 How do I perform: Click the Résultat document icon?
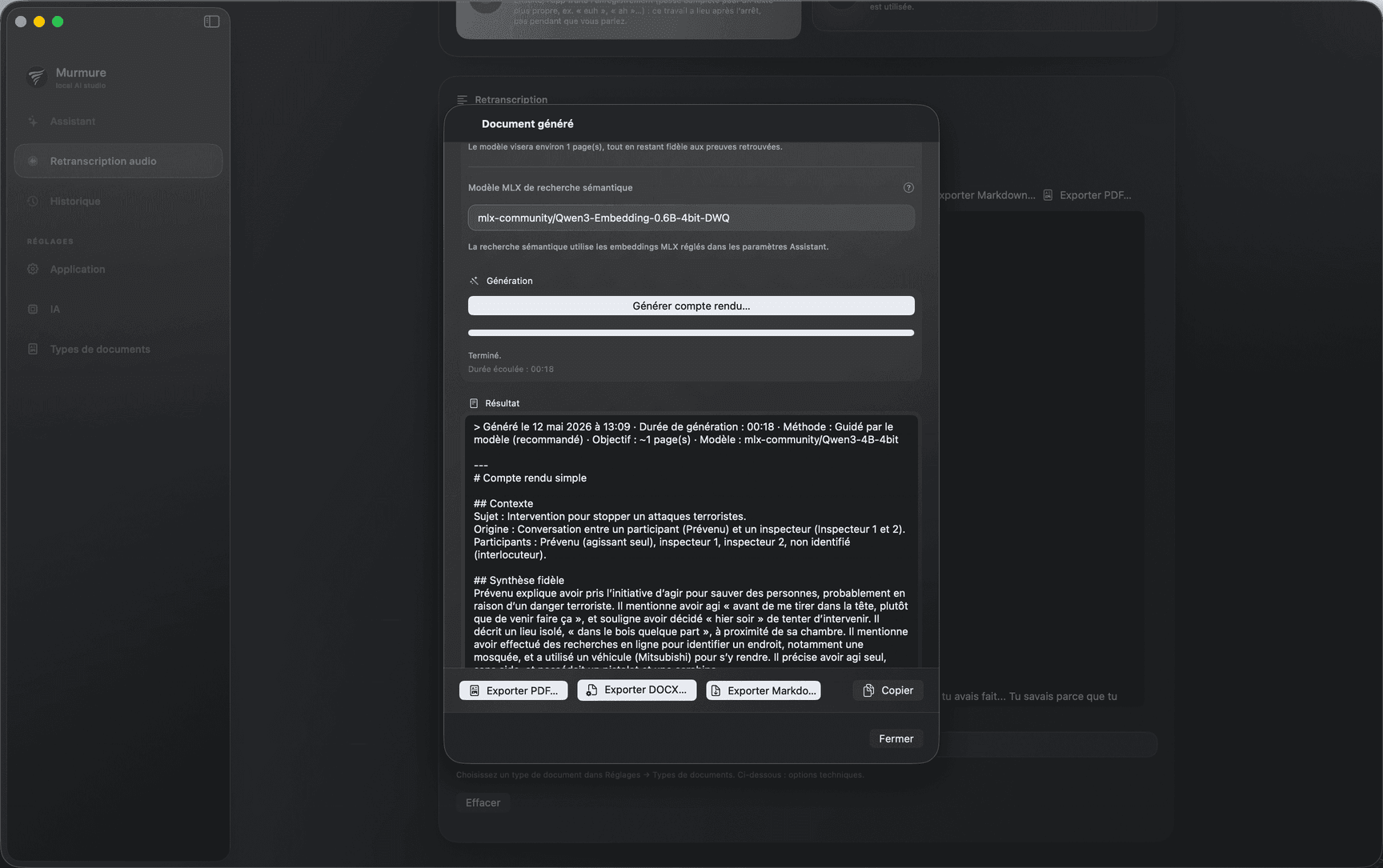(474, 403)
